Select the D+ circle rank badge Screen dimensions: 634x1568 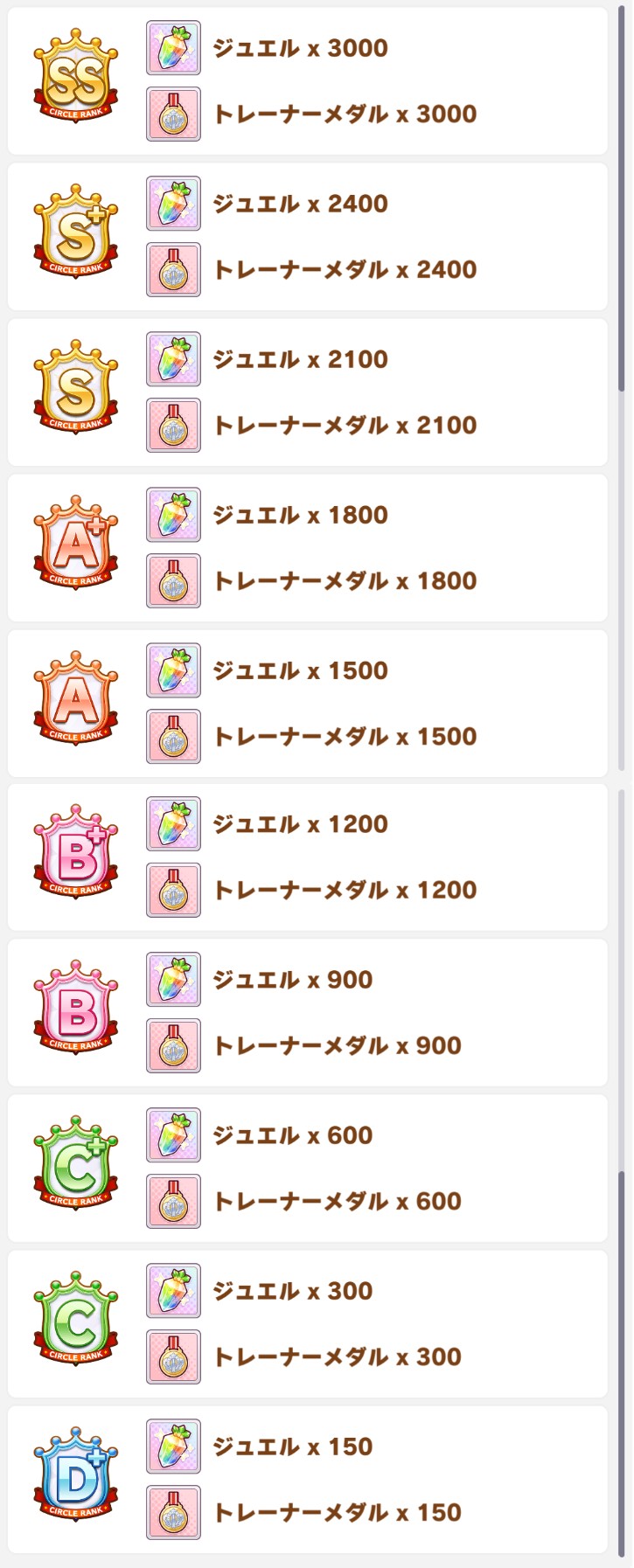point(76,1474)
